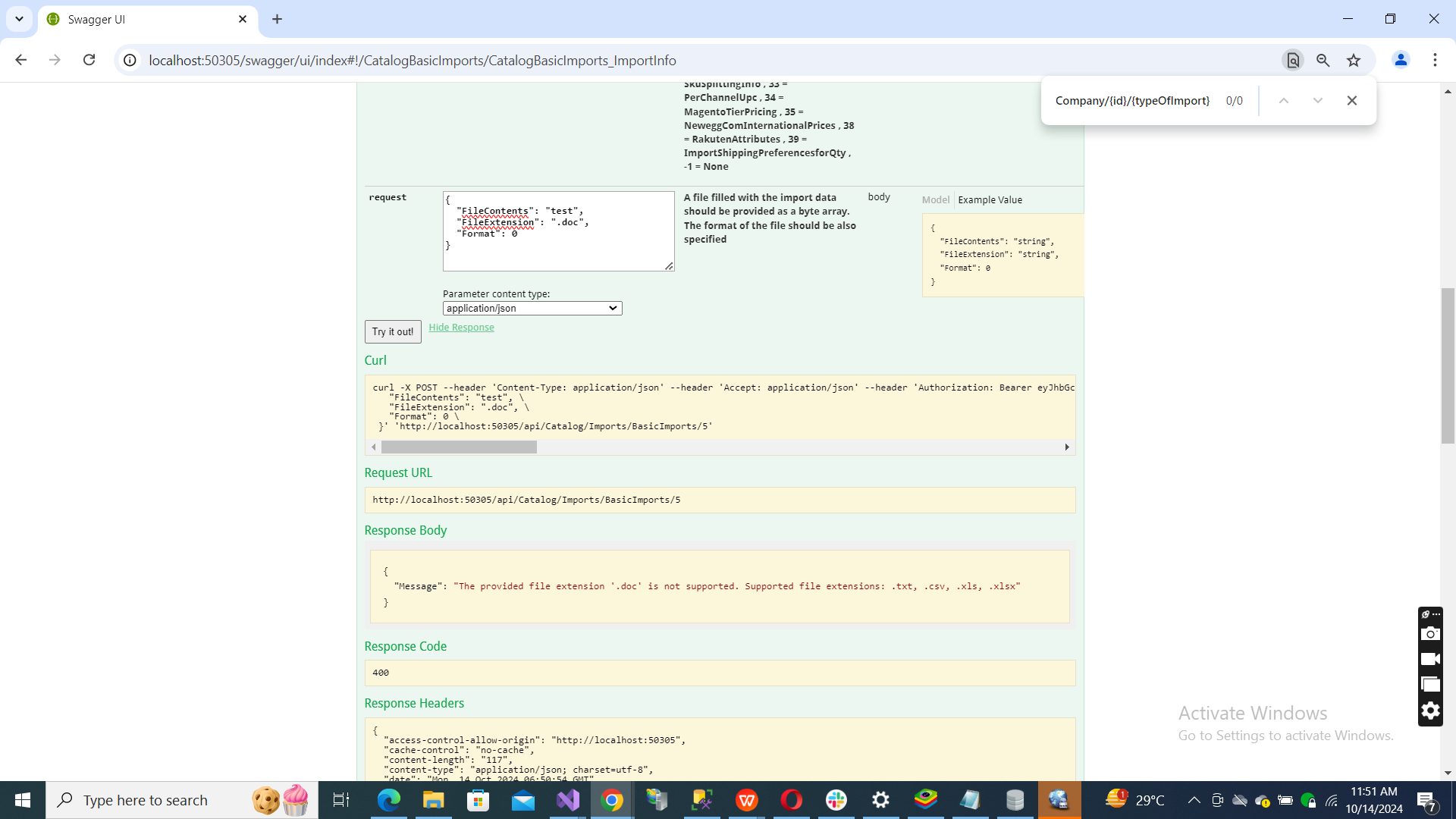
Task: Open recorder settings gear icon
Action: pos(1430,711)
